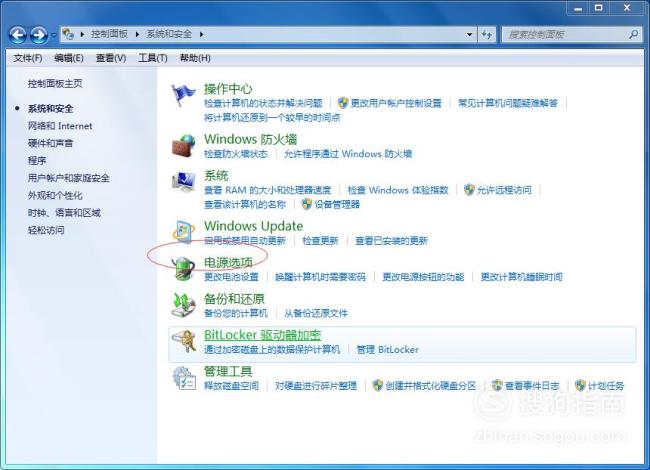
Task: Click 检查更新 link
Action: pyautogui.click(x=320, y=241)
